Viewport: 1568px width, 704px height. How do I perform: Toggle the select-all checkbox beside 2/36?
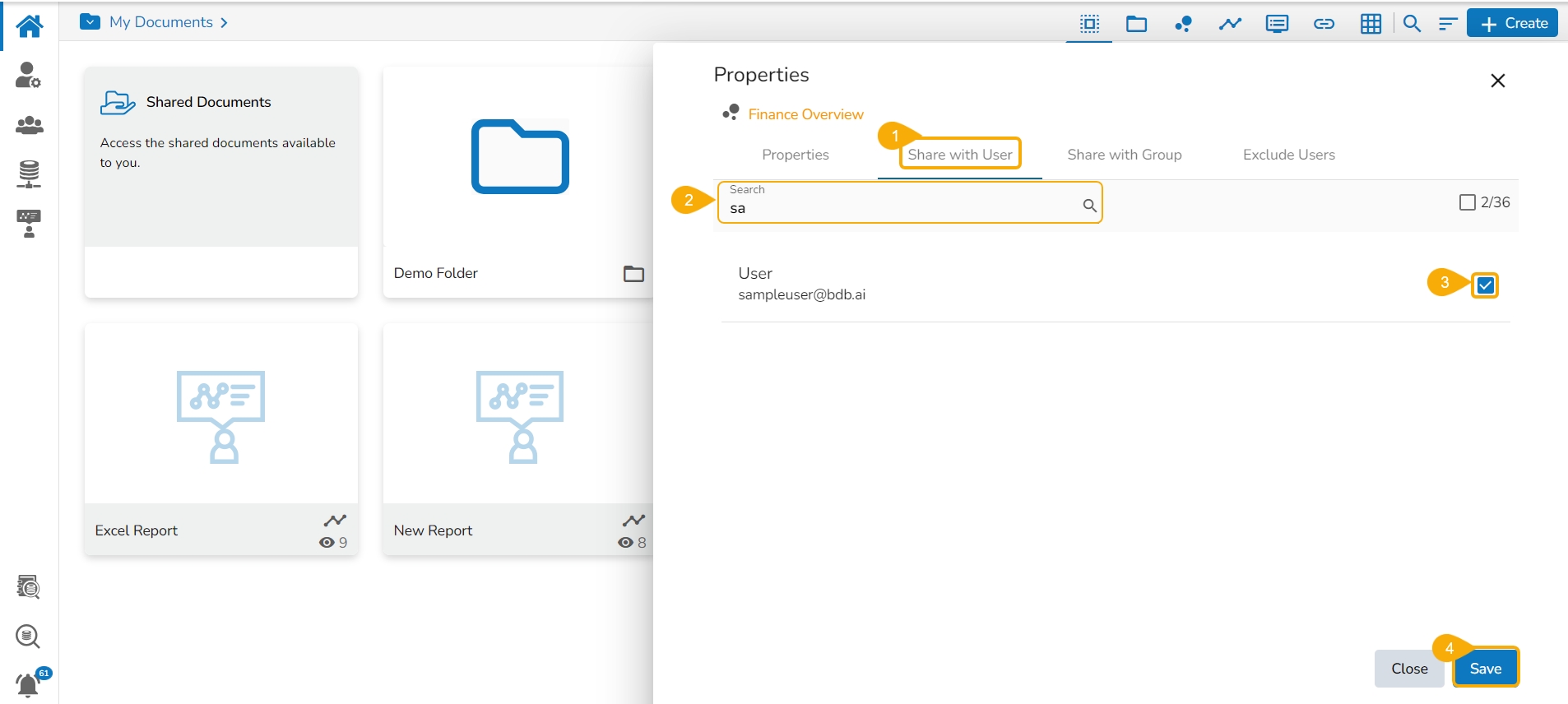coord(1467,202)
